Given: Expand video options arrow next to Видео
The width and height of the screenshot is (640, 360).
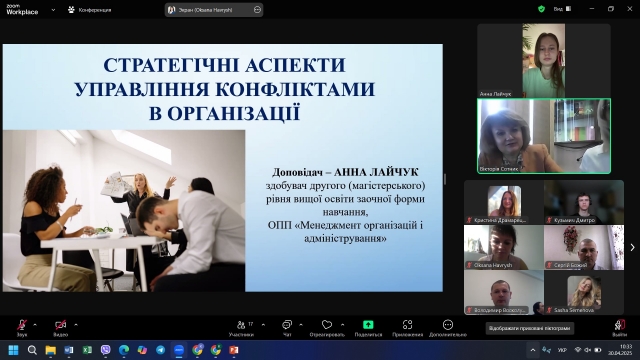Looking at the screenshot, I should click(x=76, y=325).
